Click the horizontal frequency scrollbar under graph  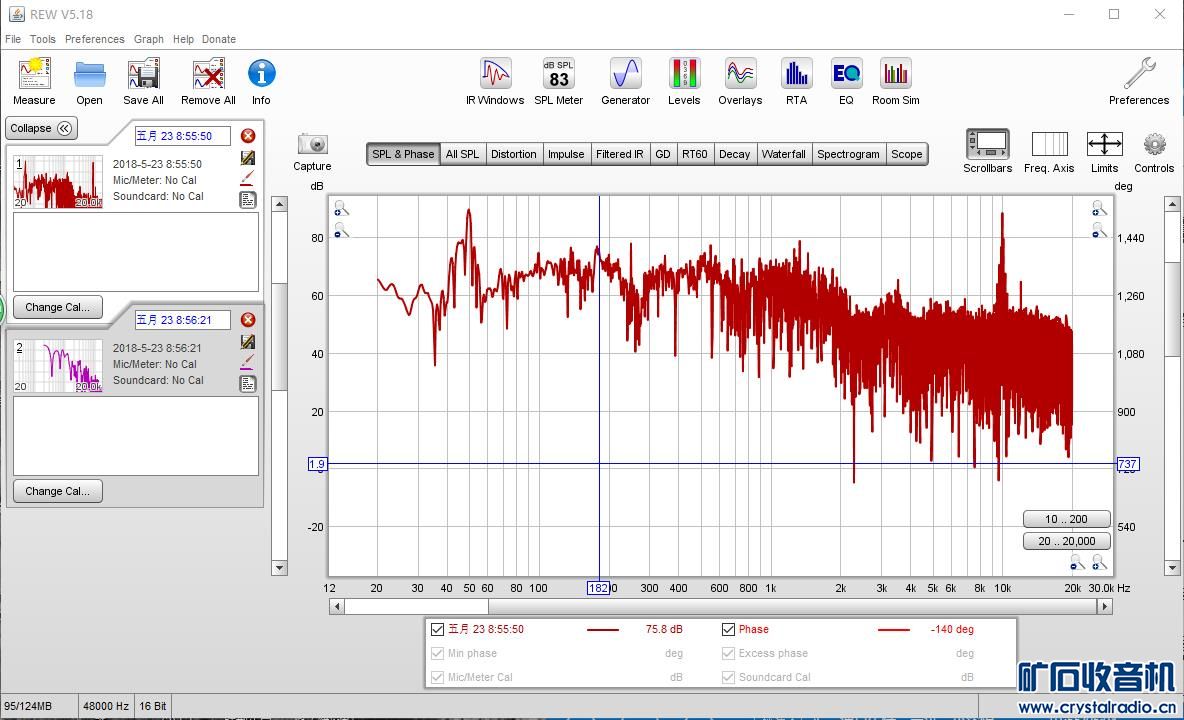coord(416,606)
